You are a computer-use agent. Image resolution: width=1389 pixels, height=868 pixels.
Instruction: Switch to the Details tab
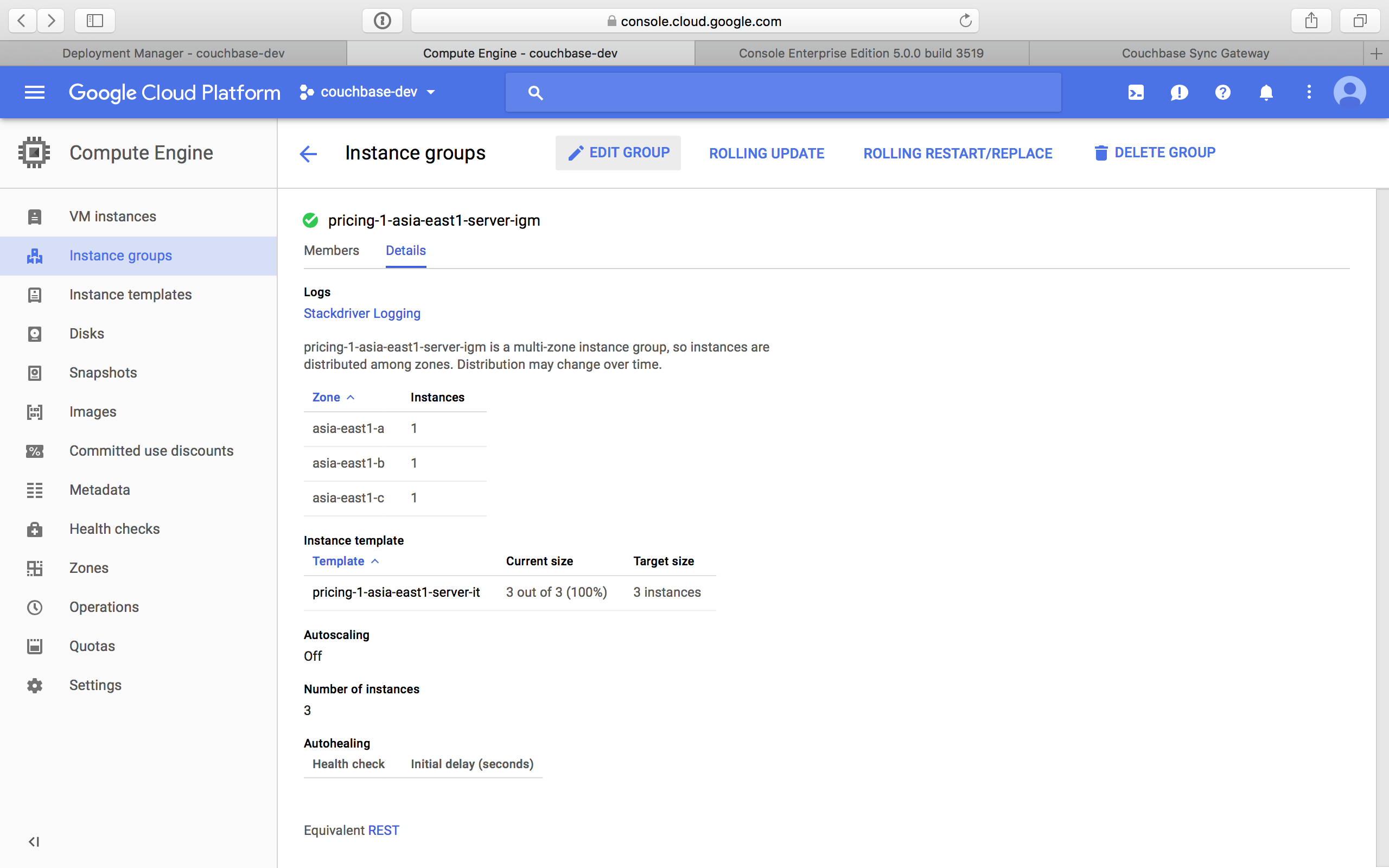tap(406, 249)
